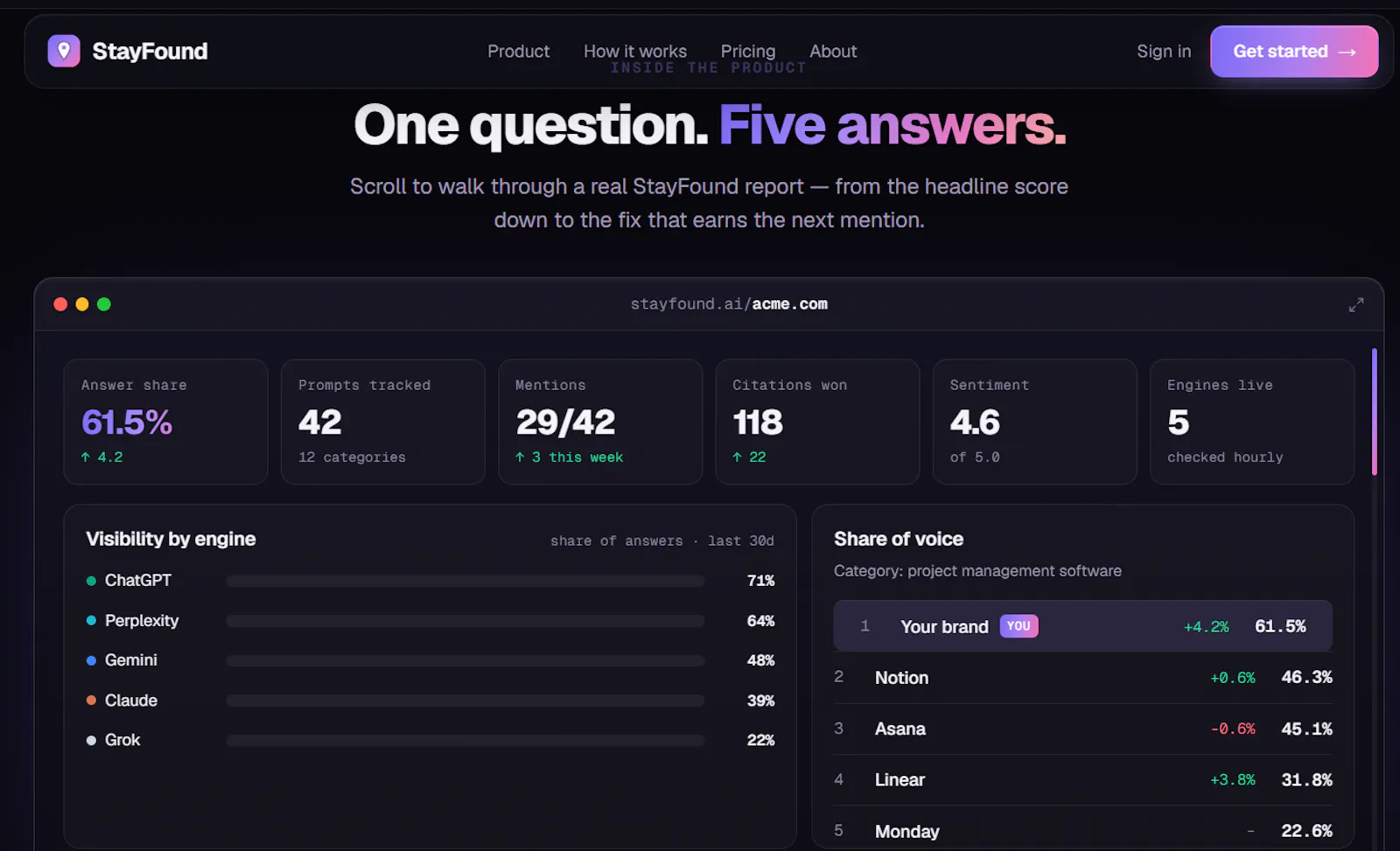Select the Engines live 5 card
Viewport: 1400px width, 851px height.
click(1252, 422)
